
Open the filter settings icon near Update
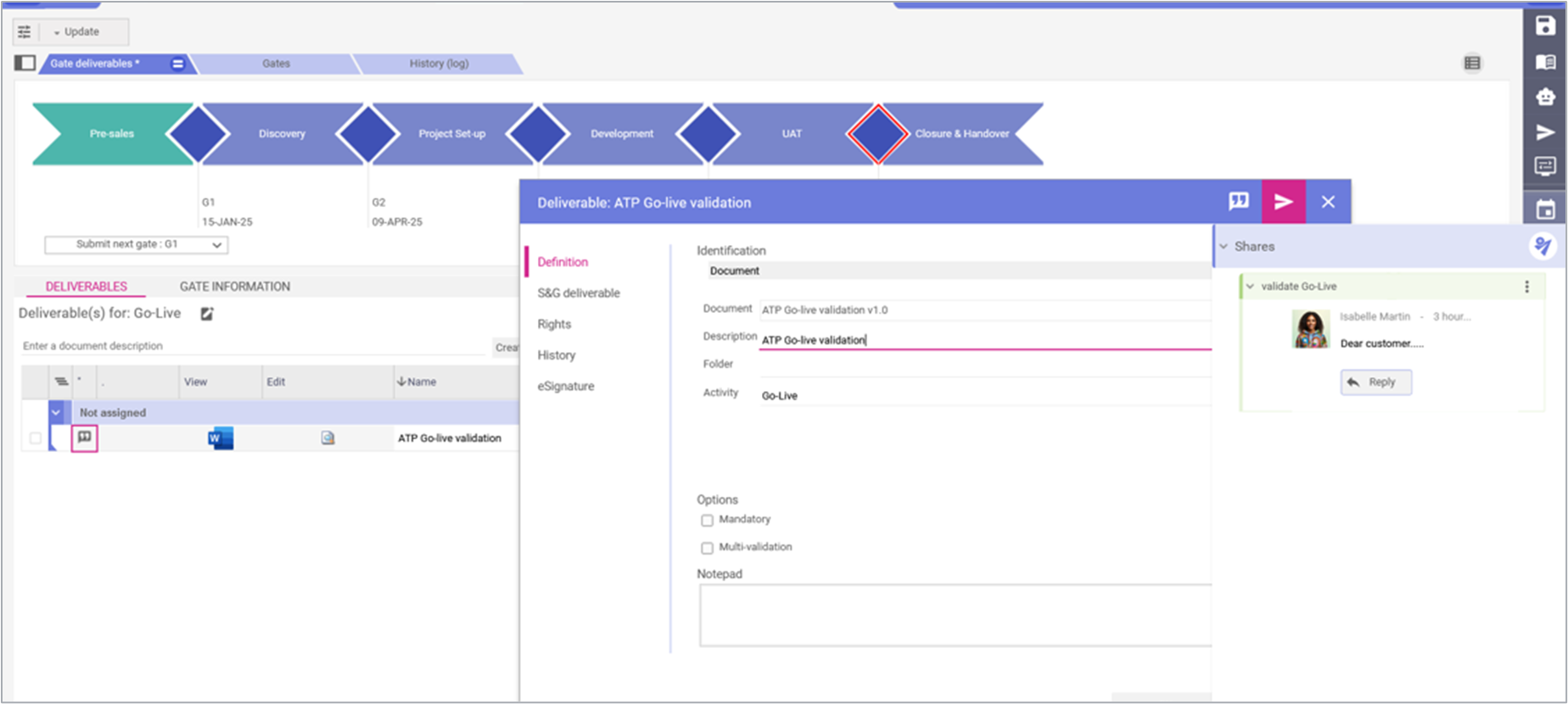point(25,31)
